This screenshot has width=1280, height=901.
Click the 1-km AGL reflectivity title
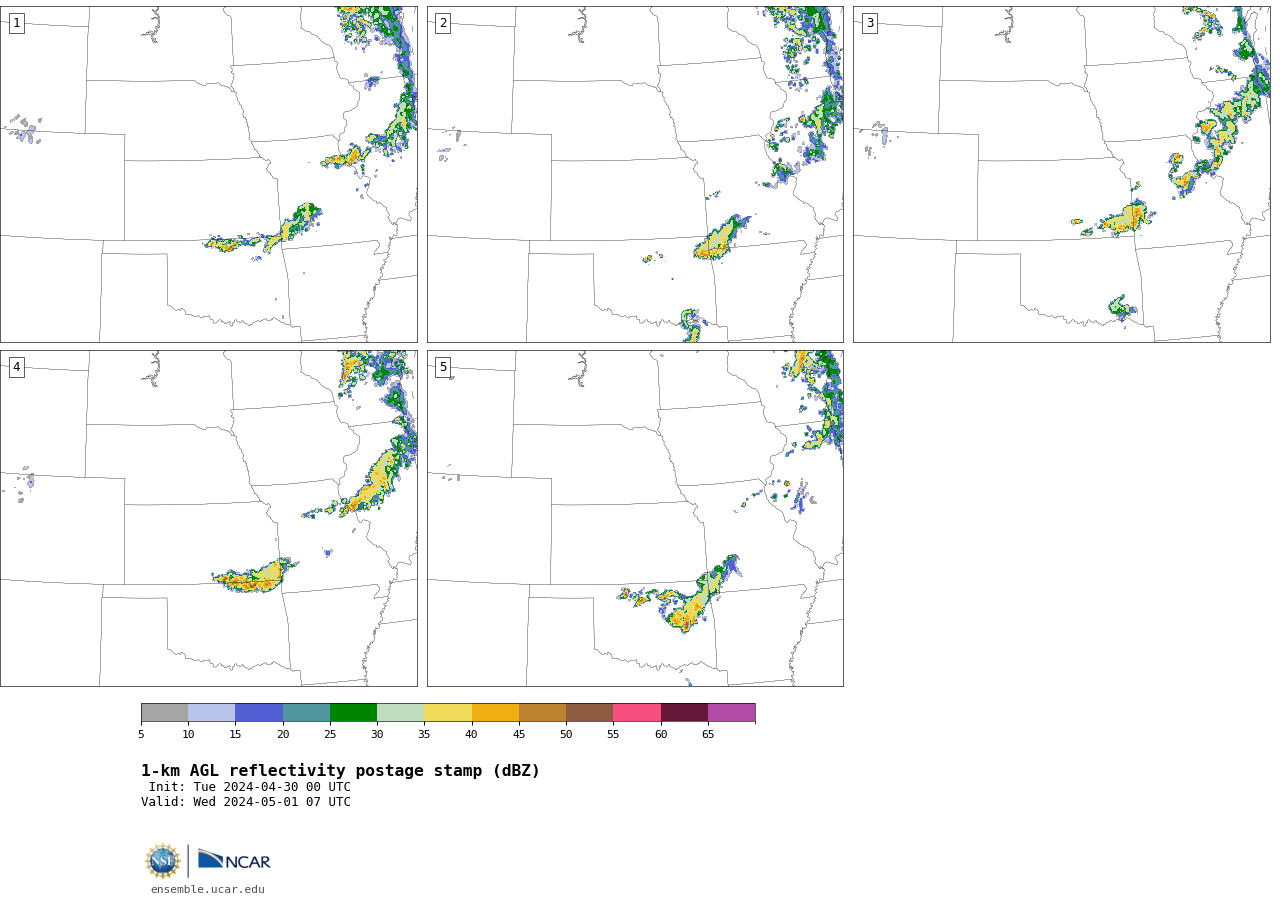pyautogui.click(x=340, y=771)
